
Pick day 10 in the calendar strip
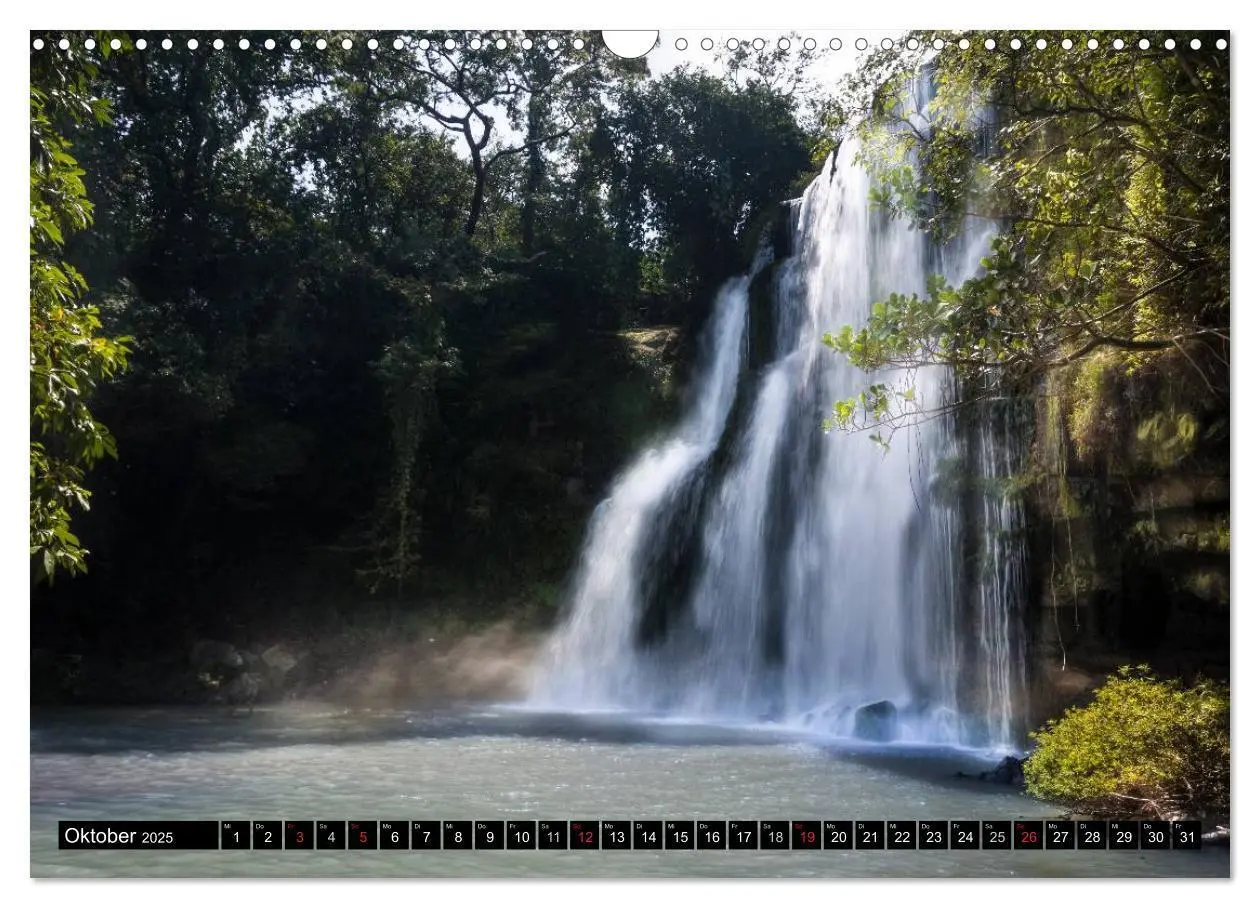521,836
